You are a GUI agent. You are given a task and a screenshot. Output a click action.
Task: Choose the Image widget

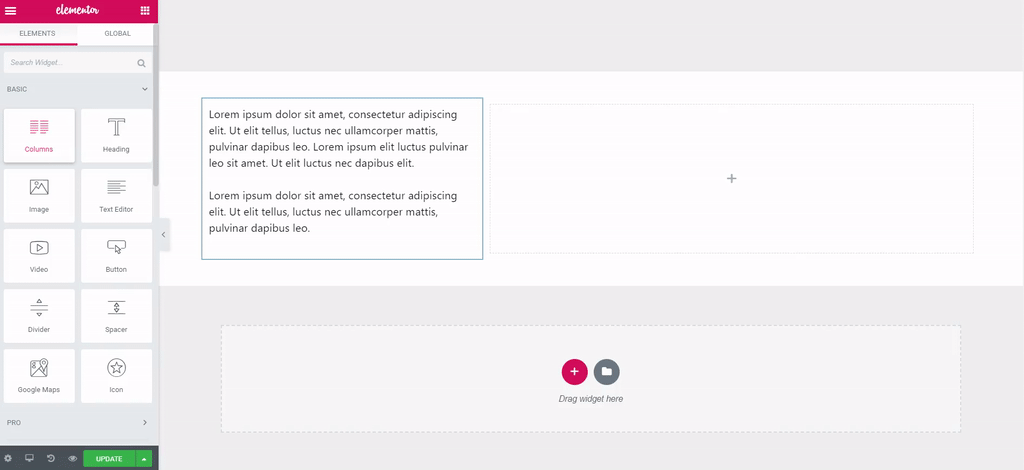[x=39, y=195]
